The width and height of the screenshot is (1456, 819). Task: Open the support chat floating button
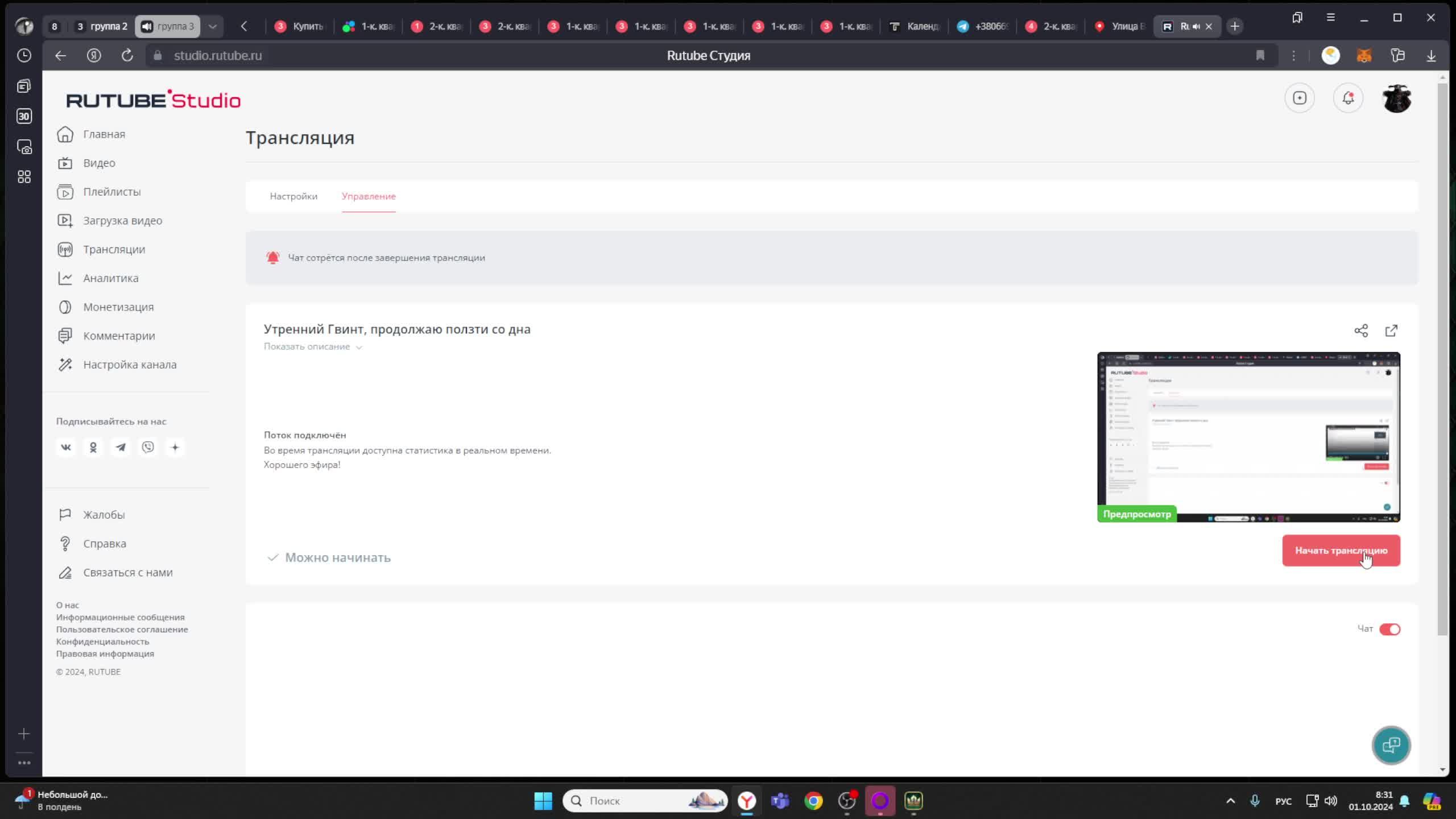(x=1391, y=745)
